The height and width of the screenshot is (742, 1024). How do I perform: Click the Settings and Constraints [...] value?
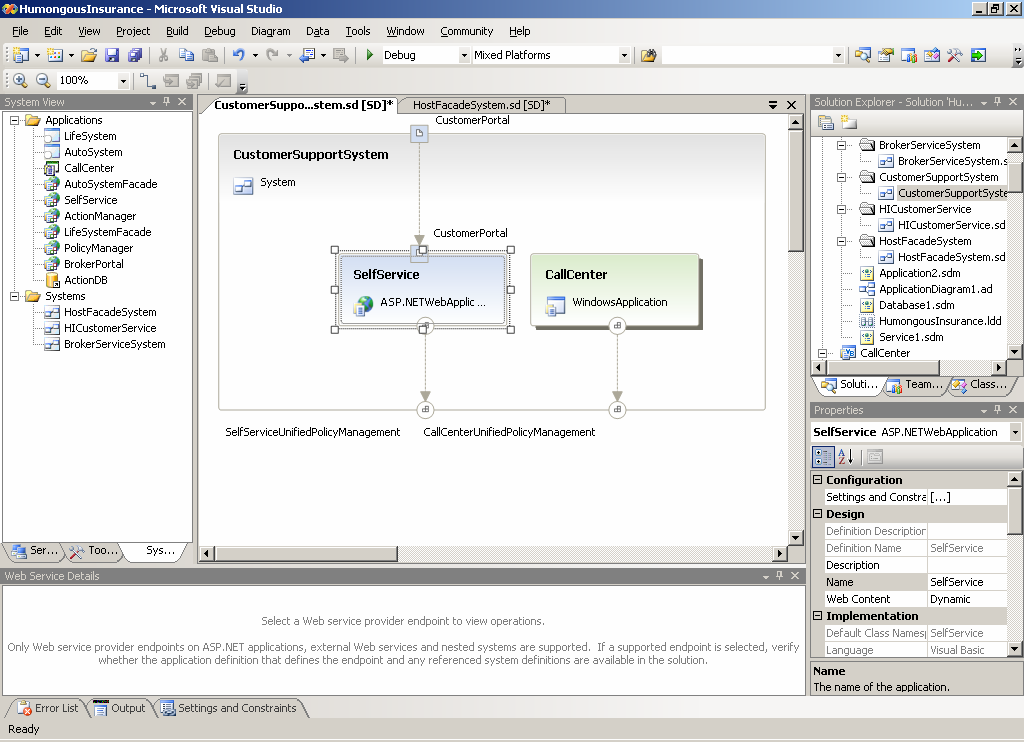pyautogui.click(x=967, y=497)
